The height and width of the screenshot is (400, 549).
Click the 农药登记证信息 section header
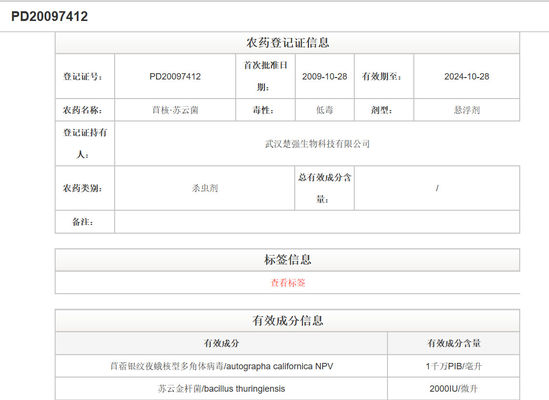(287, 43)
